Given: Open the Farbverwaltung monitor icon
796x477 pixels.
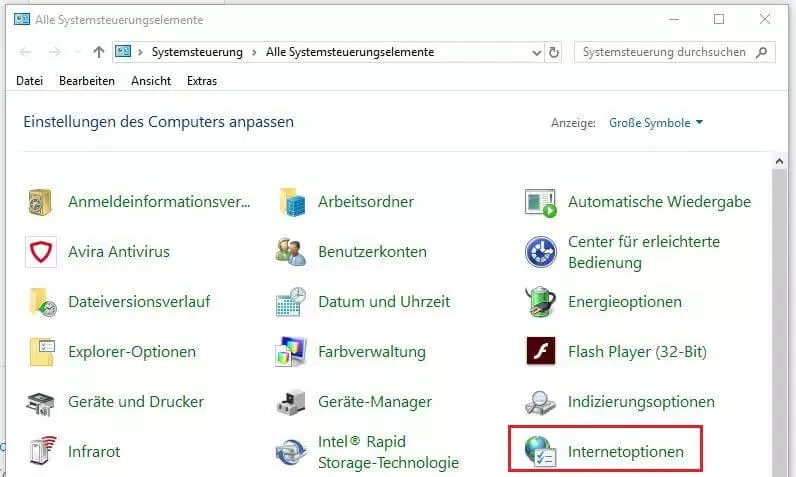Looking at the screenshot, I should tap(291, 352).
